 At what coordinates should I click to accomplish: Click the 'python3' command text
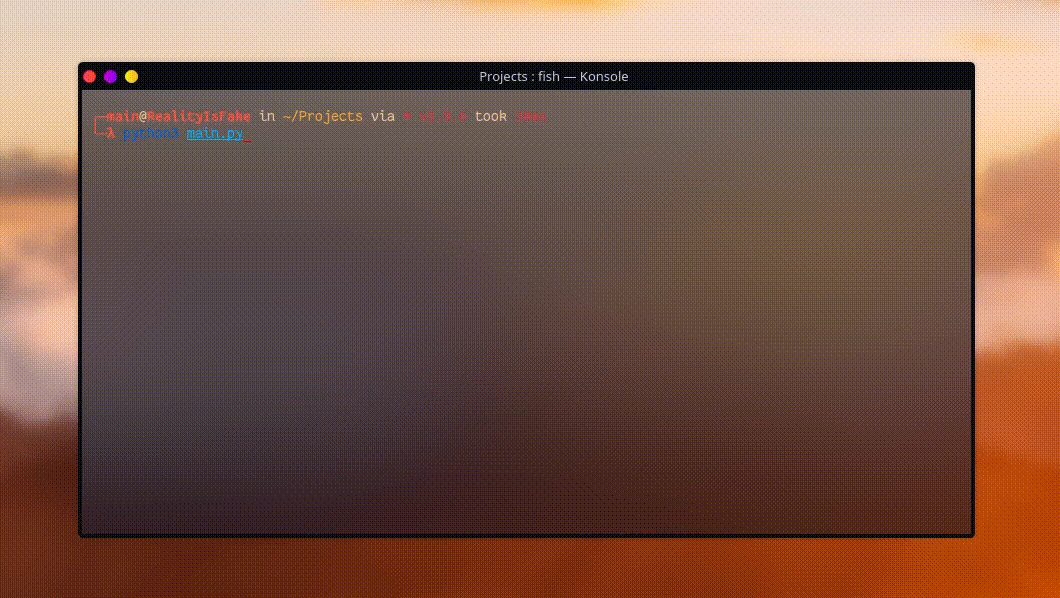pyautogui.click(x=151, y=134)
